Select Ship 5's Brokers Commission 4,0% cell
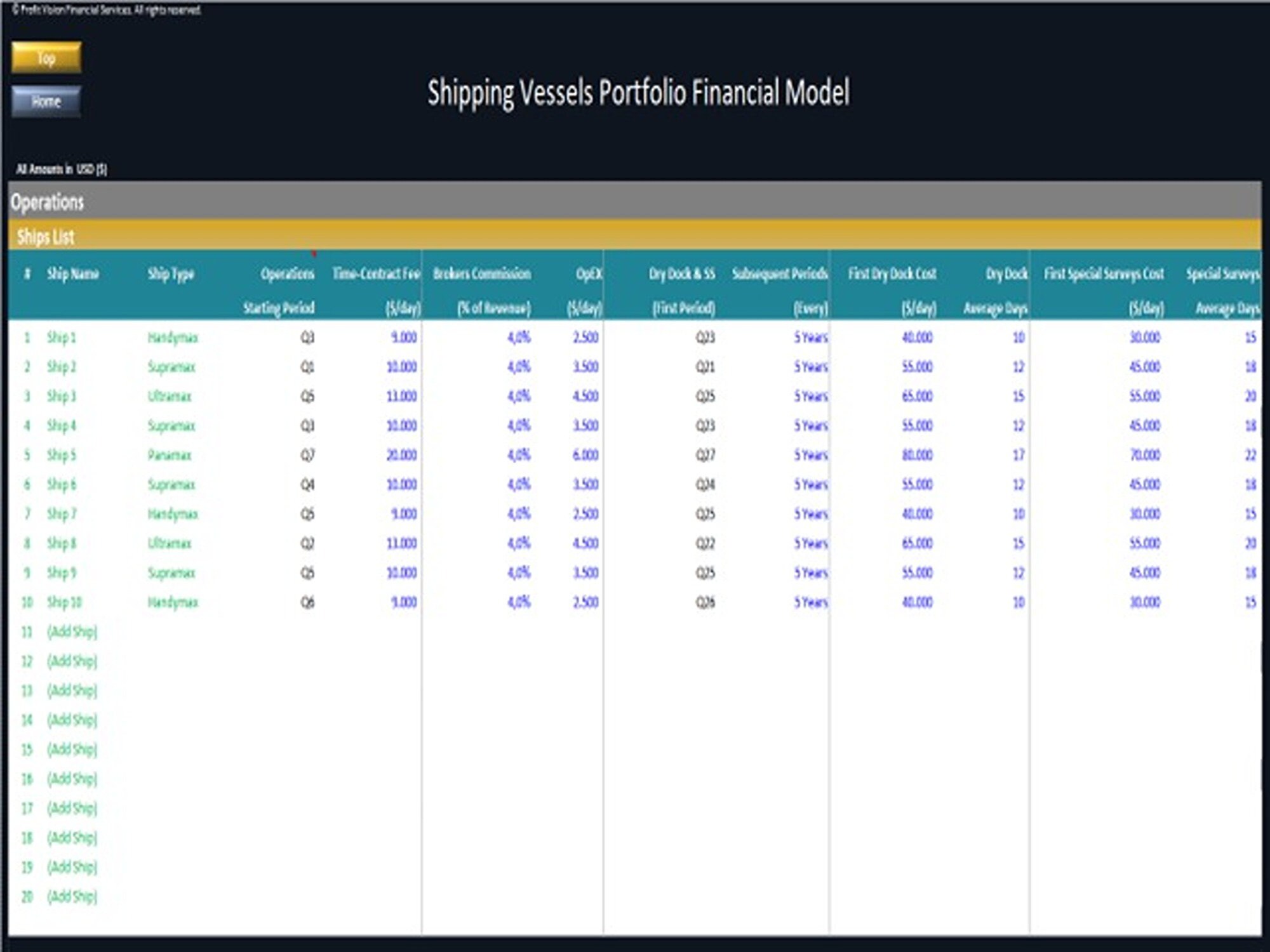 click(519, 454)
